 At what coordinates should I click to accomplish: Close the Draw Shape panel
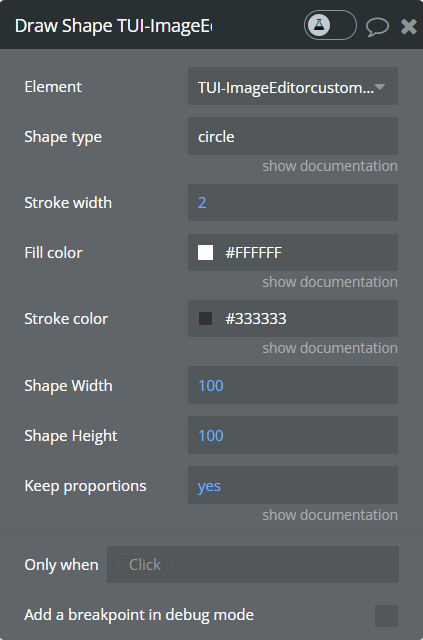(x=408, y=26)
